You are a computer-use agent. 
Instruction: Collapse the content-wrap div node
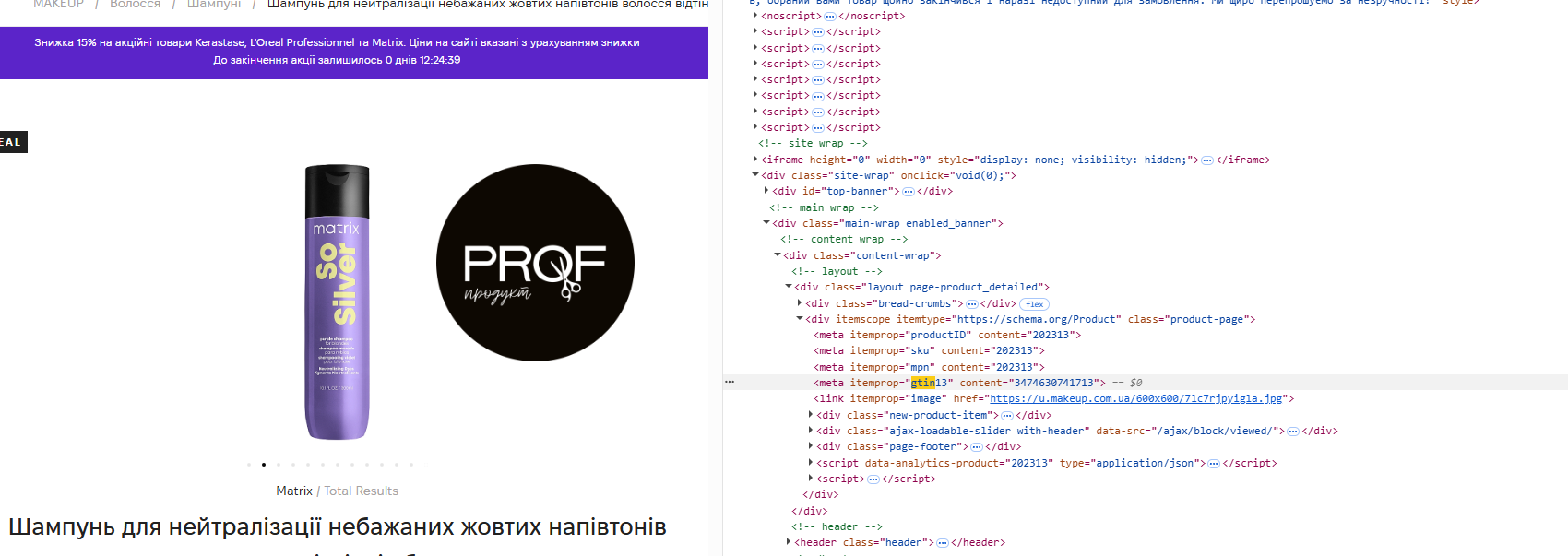pos(778,255)
